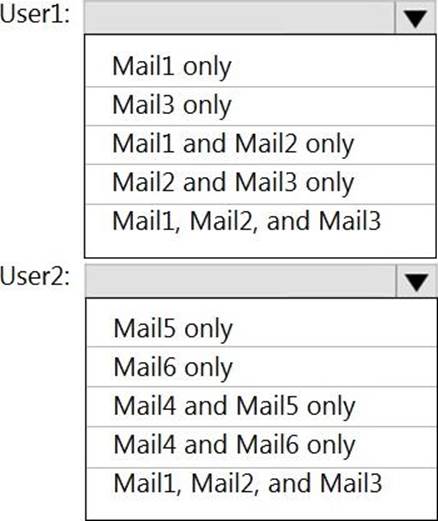Click empty space below User1 options list
Image resolution: width=438 pixels, height=521 pixels.
tap(260, 249)
